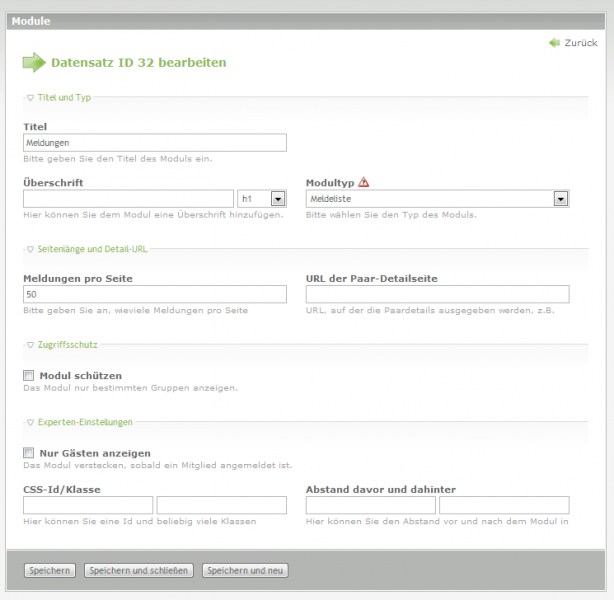Toggle the Nur Gästen anzeigen checkbox
614x600 pixels.
click(29, 453)
